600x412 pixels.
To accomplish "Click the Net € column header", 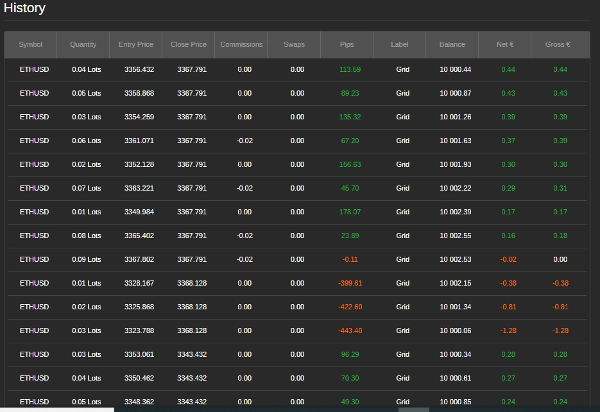I will pyautogui.click(x=505, y=45).
